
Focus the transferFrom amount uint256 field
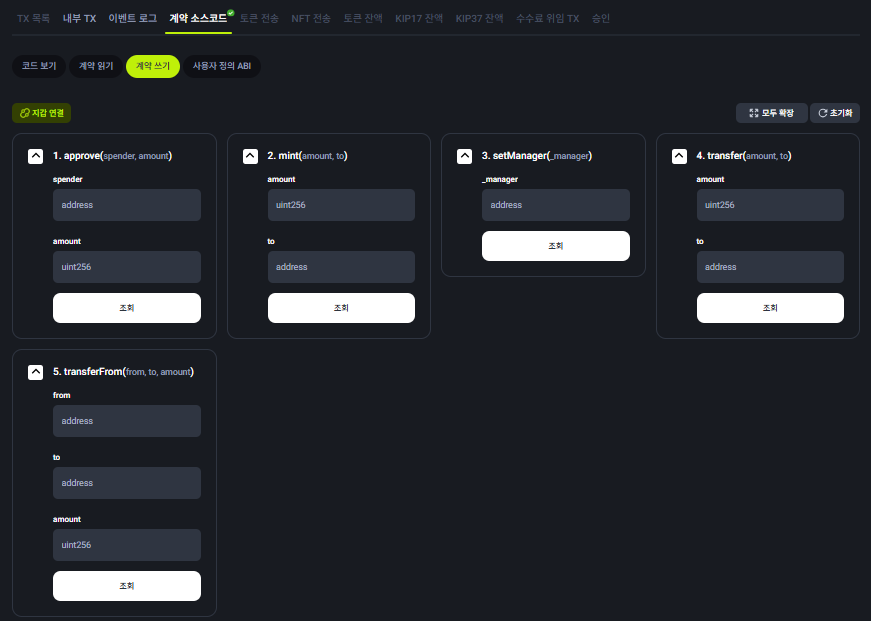[127, 545]
